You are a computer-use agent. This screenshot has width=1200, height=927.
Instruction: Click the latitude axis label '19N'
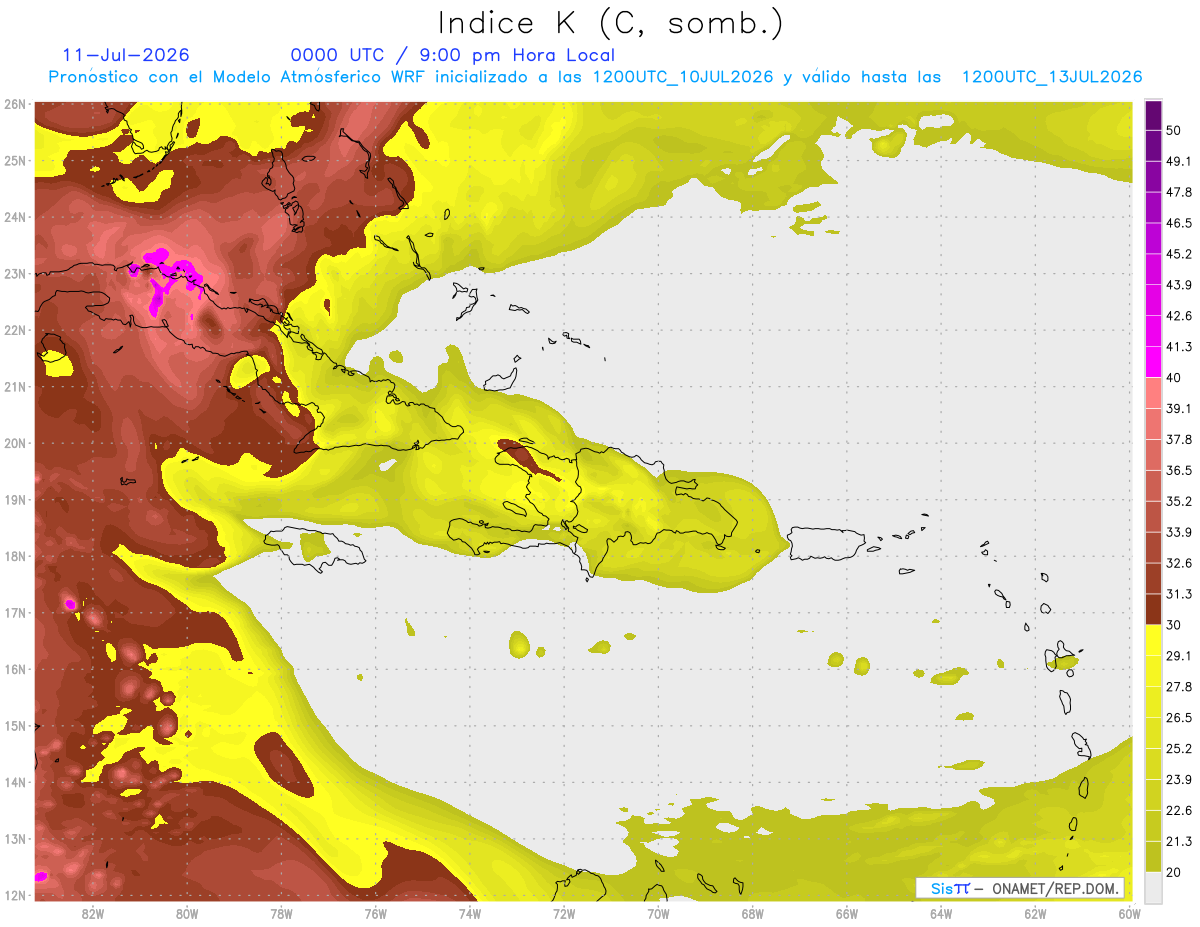pos(15,499)
